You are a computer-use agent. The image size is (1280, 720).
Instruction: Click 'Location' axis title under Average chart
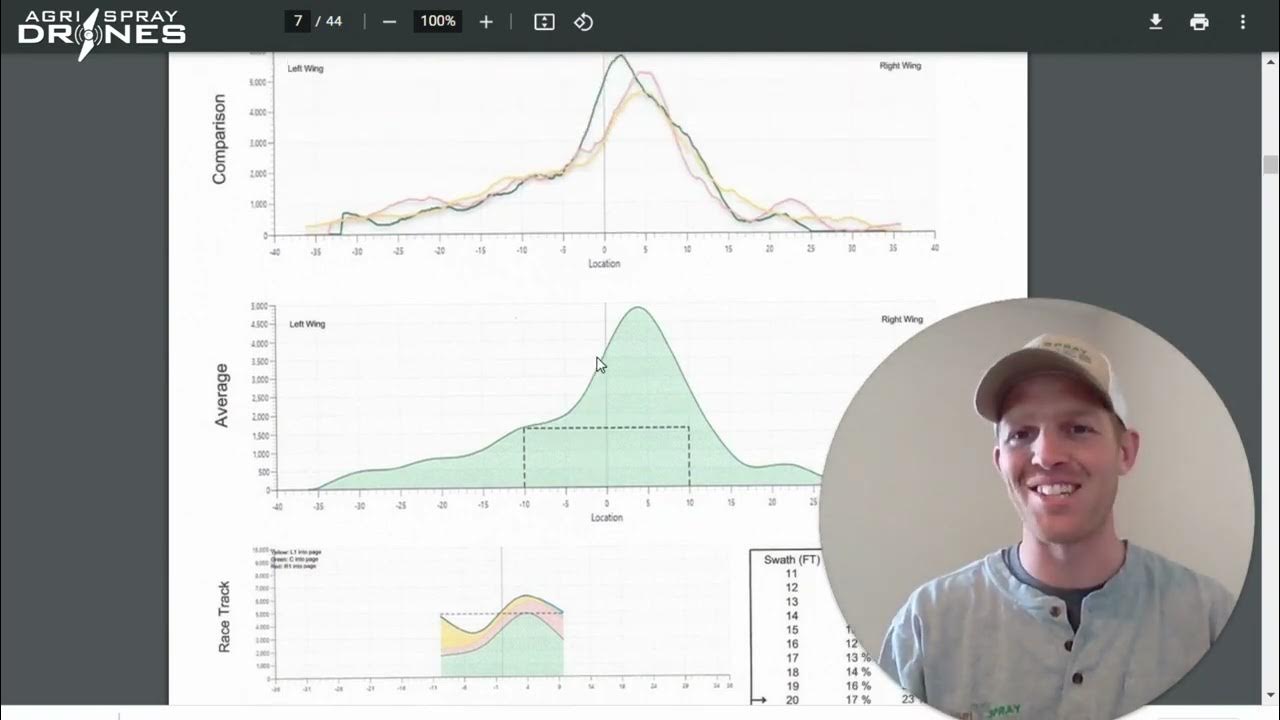pyautogui.click(x=606, y=518)
